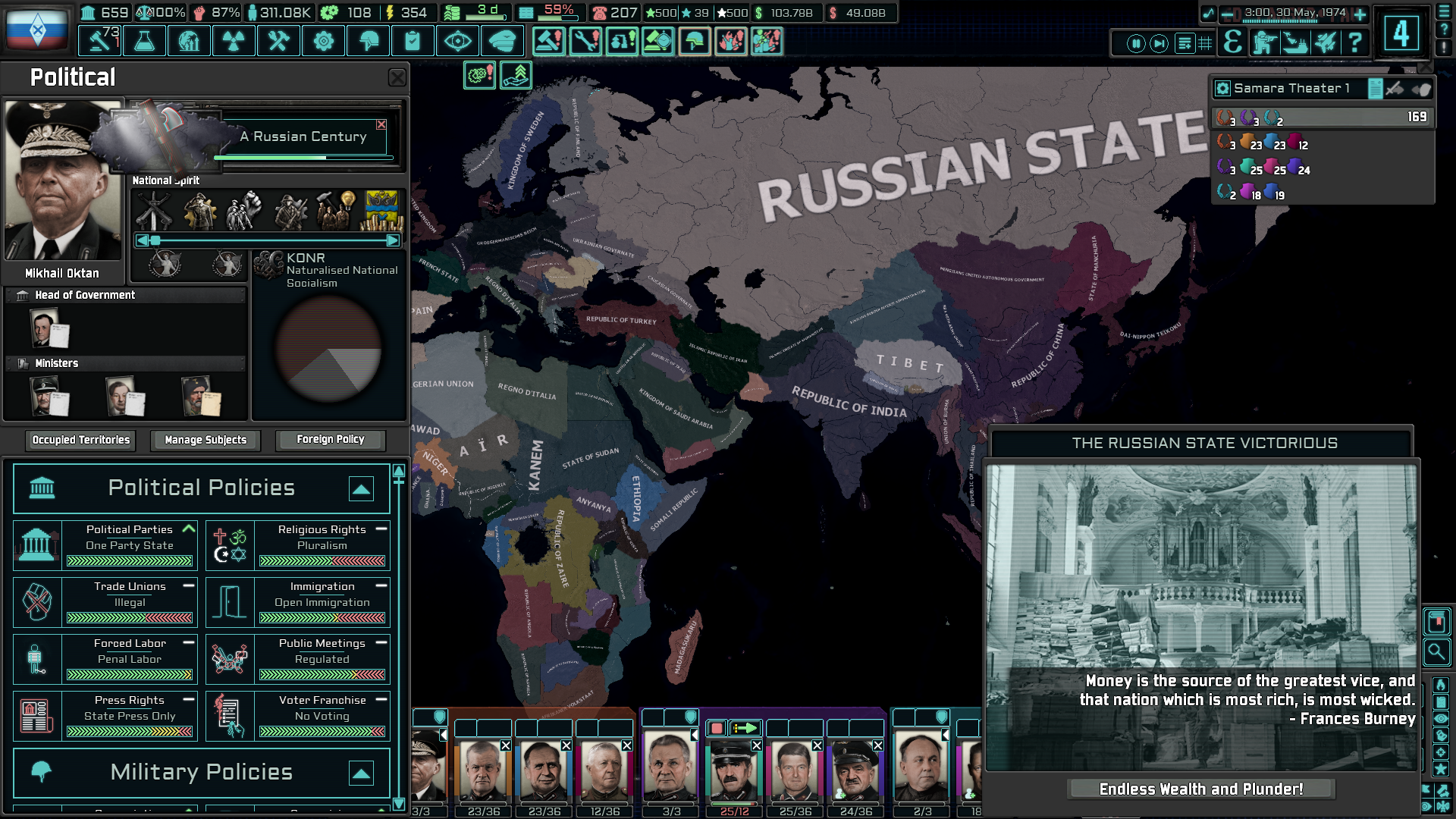Click Endless Wealth and Plunder! button
The width and height of the screenshot is (1456, 819).
(x=1200, y=789)
